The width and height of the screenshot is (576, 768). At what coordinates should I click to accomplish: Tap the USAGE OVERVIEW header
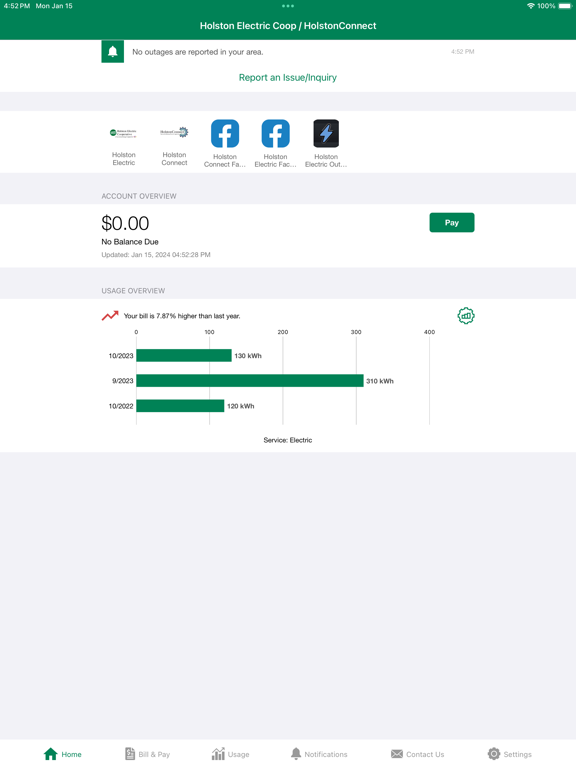(133, 291)
